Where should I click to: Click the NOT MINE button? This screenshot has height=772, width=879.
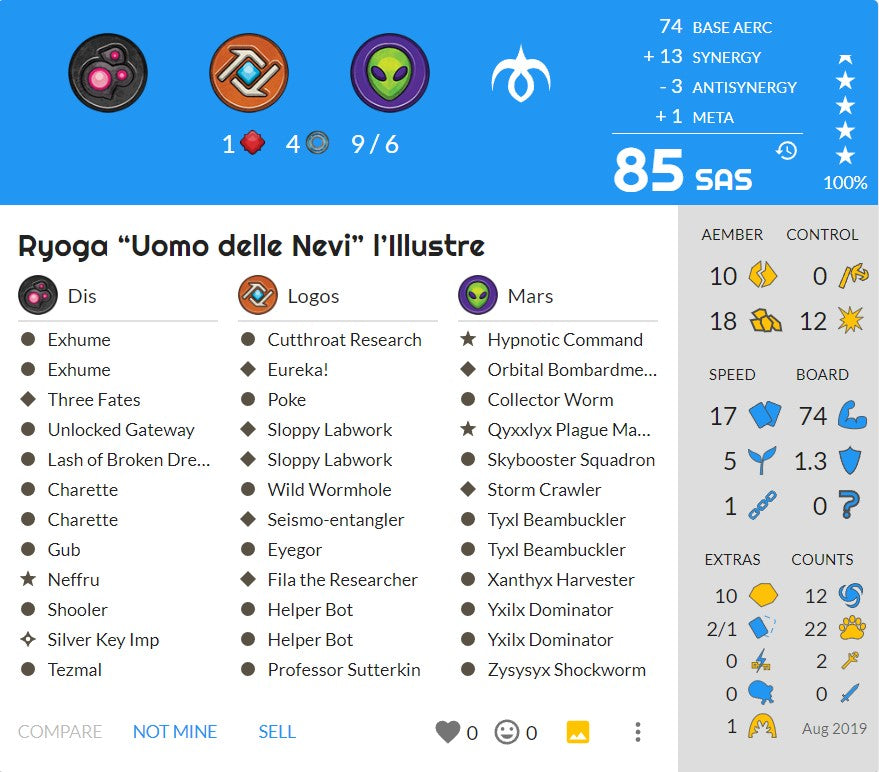175,732
